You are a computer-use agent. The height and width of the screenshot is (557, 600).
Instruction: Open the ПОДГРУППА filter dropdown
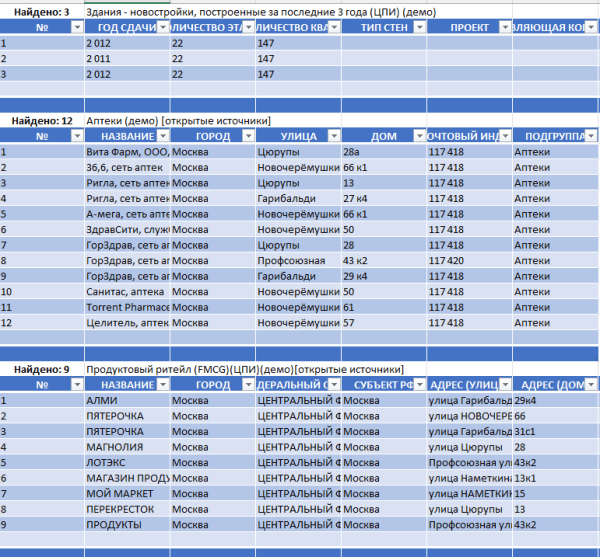(589, 136)
